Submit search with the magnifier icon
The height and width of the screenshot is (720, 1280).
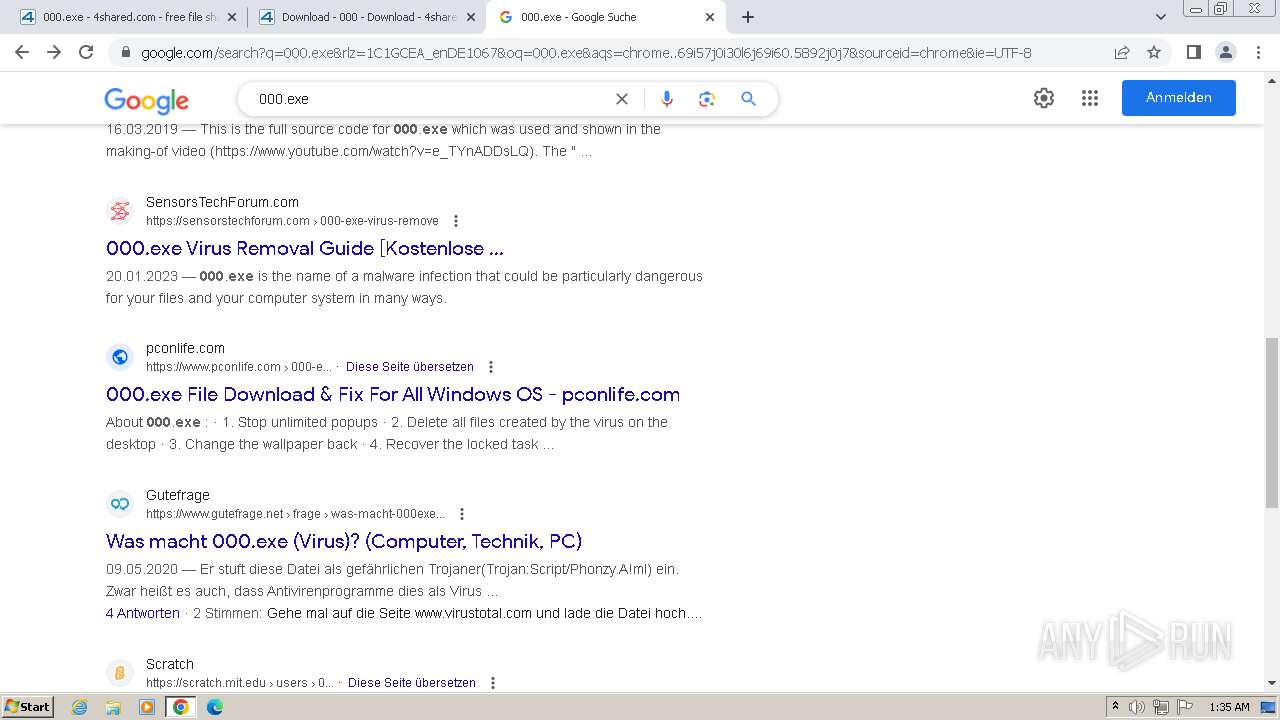[748, 99]
